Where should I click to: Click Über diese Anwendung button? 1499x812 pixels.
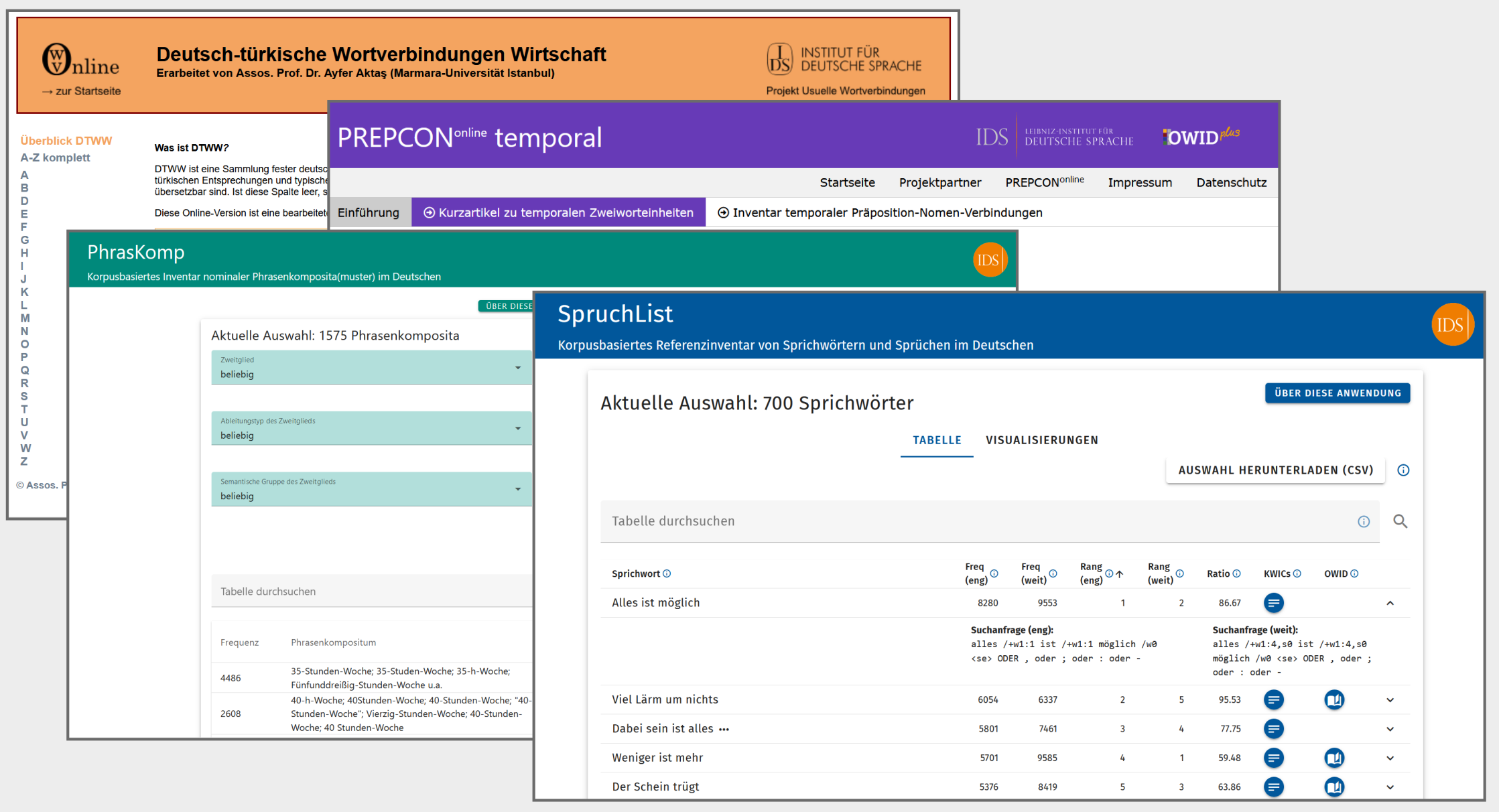tap(1337, 393)
